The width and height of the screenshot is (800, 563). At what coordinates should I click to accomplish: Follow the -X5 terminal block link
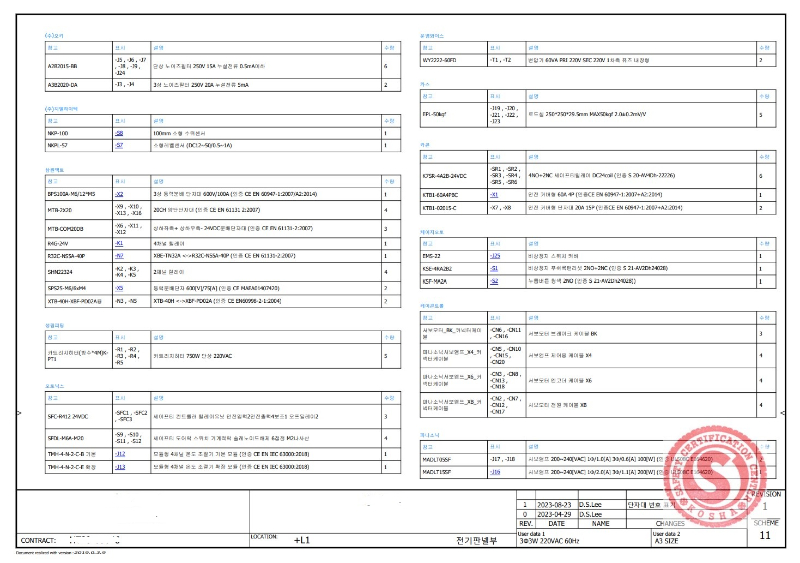tap(119, 287)
